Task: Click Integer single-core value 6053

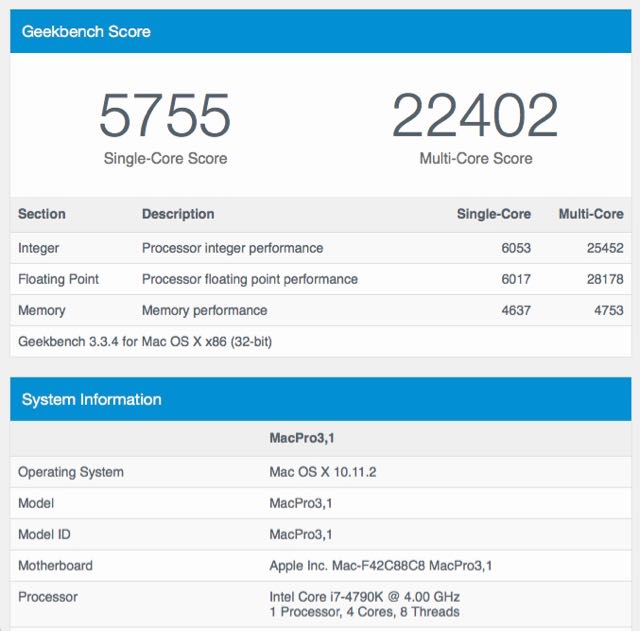Action: [x=516, y=248]
